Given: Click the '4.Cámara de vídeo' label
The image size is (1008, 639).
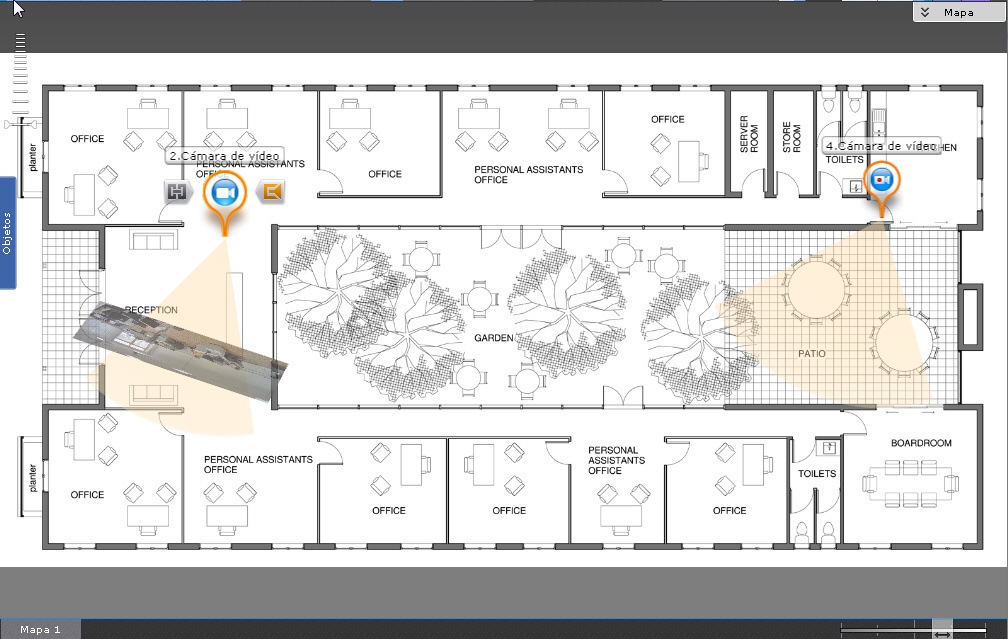Looking at the screenshot, I should [880, 146].
